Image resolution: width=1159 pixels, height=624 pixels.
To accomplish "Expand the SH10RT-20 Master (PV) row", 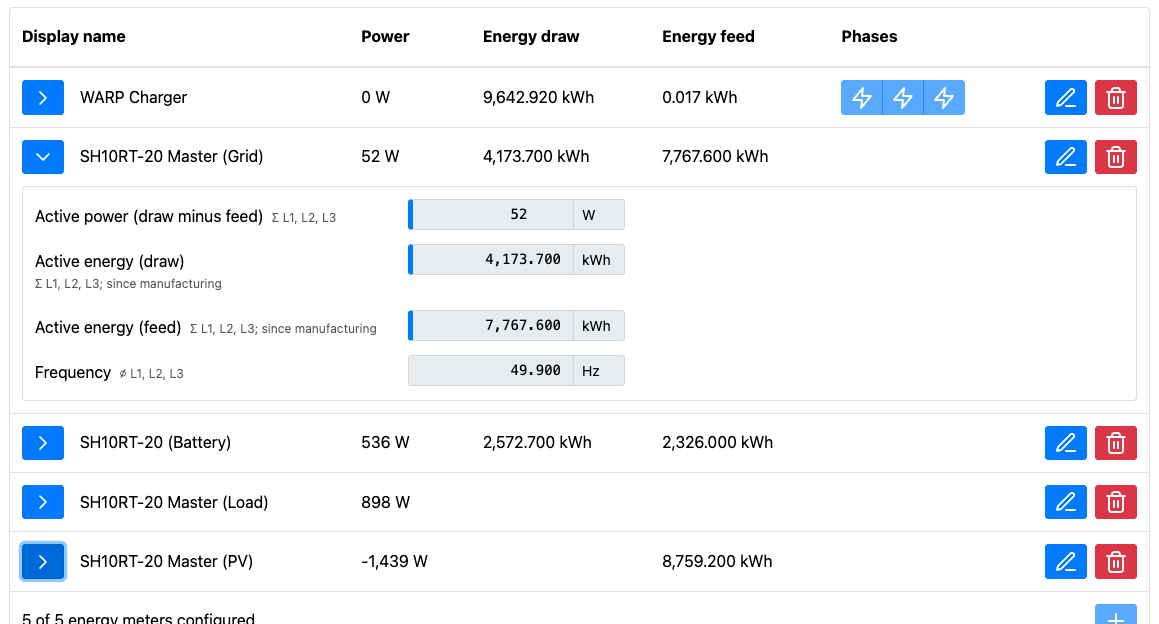I will (43, 562).
